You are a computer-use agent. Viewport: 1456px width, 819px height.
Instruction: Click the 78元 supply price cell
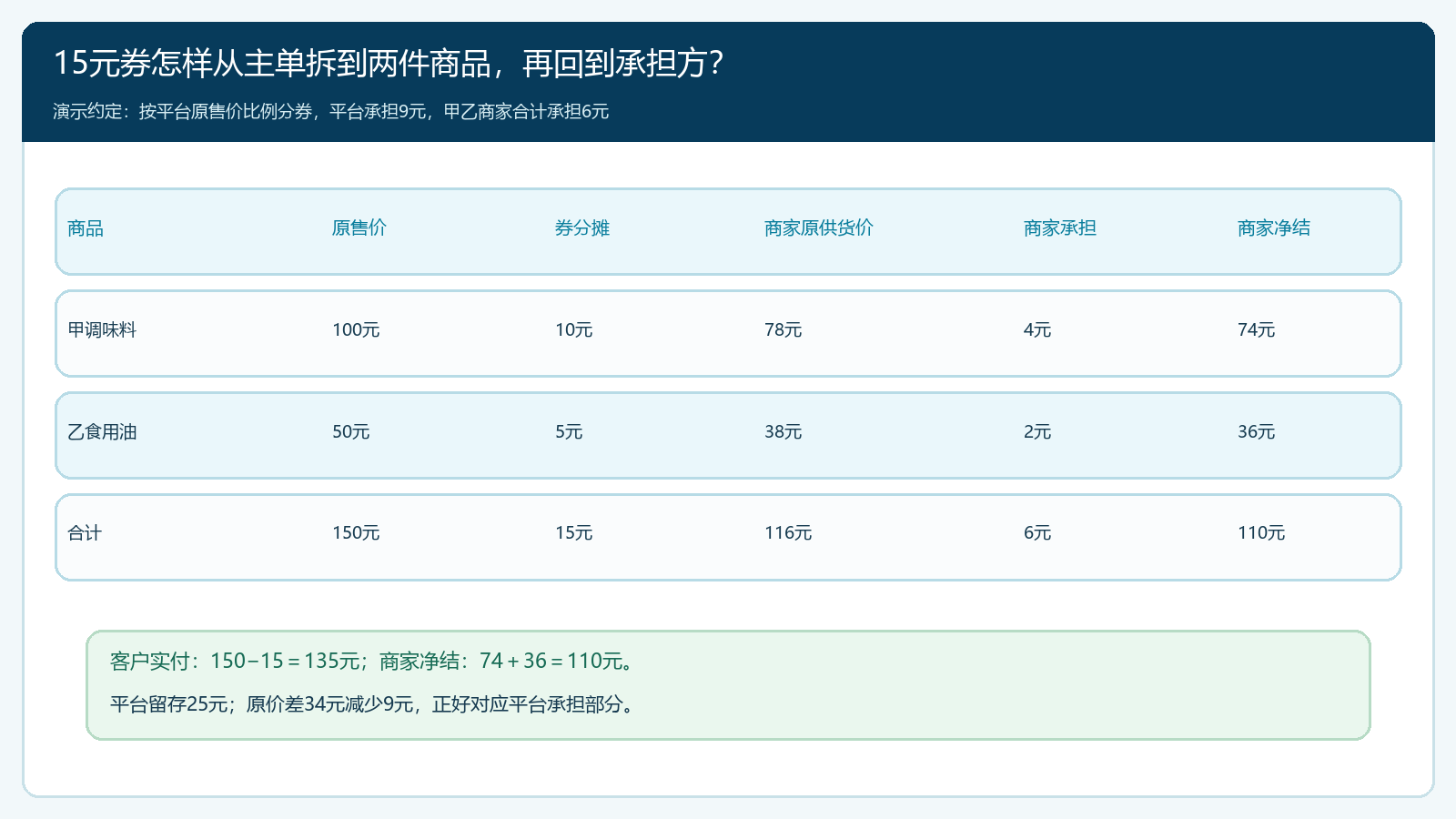pyautogui.click(x=784, y=330)
